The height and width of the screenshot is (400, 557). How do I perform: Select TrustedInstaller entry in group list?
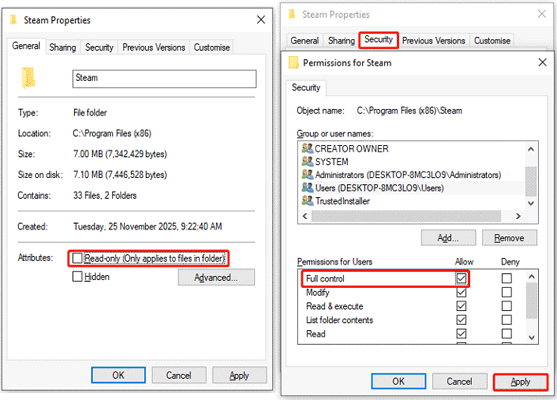(412, 201)
